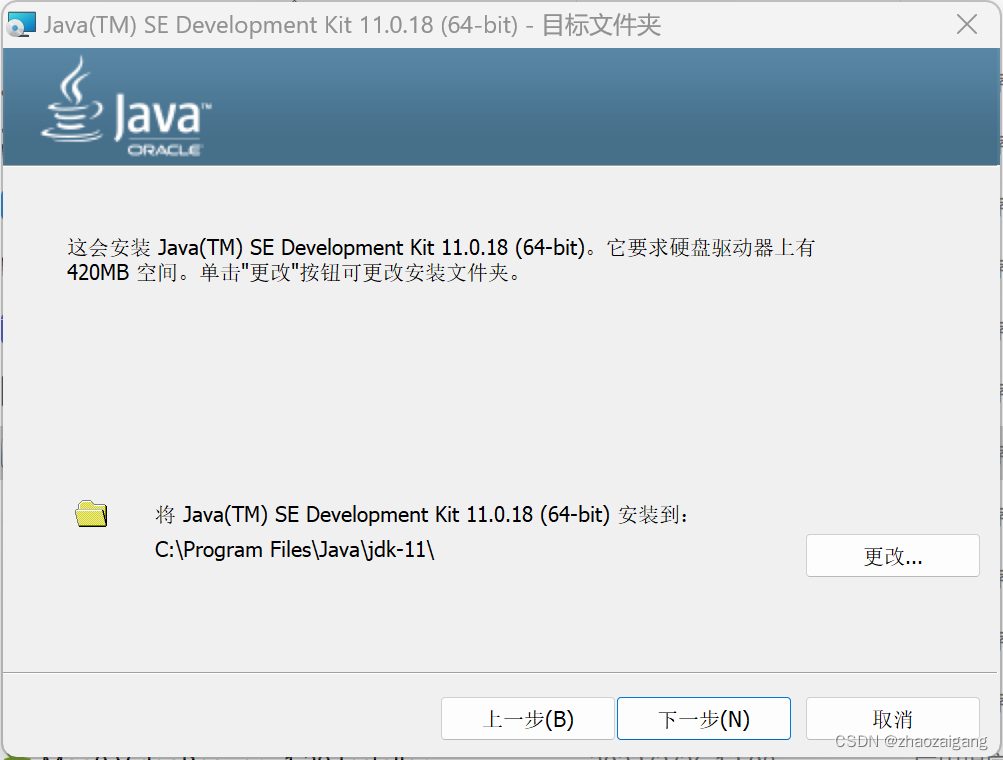This screenshot has height=760, width=1003.
Task: Proceed by clicking the 下一步(N) button
Action: [703, 718]
